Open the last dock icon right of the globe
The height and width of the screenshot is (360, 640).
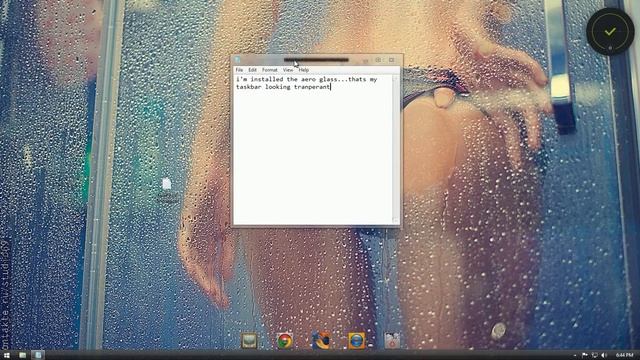tap(392, 340)
